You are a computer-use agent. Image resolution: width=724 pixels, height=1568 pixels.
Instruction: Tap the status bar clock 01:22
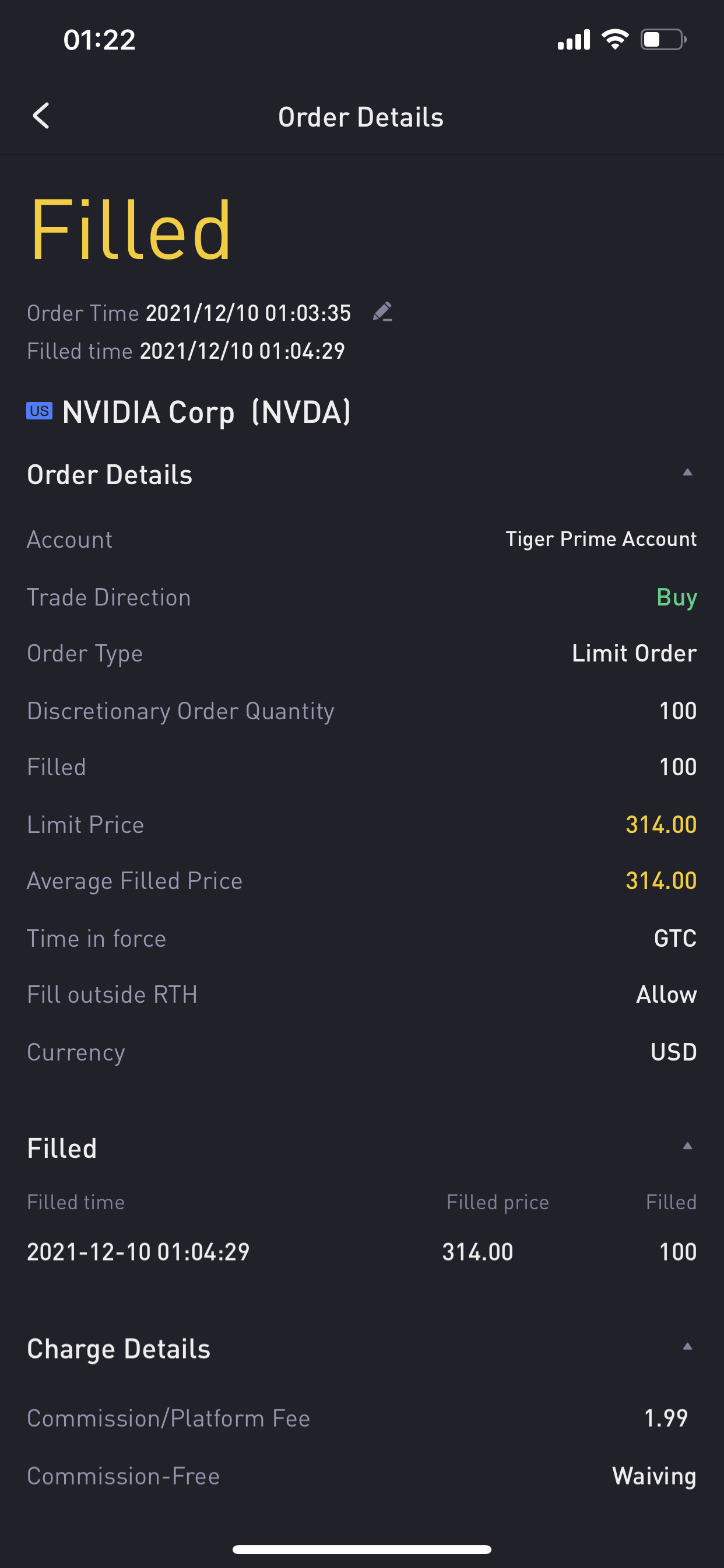(x=99, y=40)
